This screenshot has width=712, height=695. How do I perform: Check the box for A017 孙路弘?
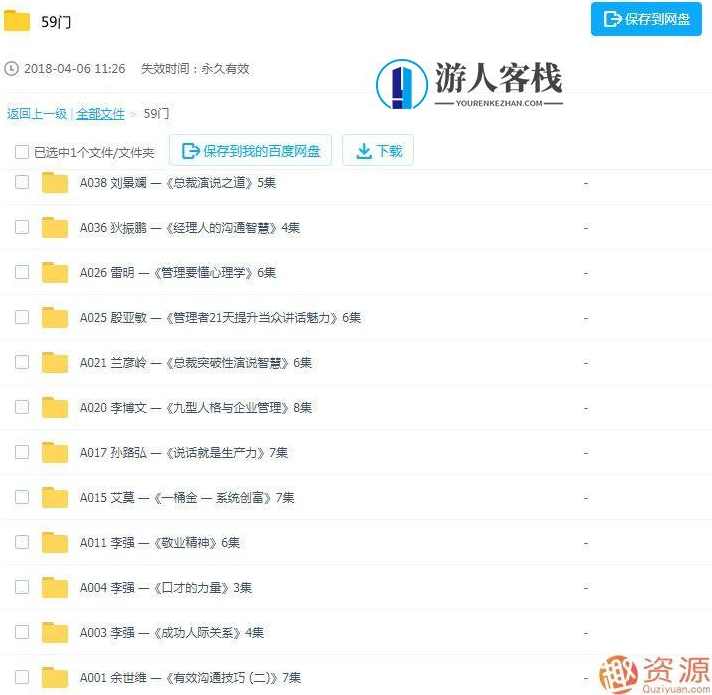(x=22, y=452)
